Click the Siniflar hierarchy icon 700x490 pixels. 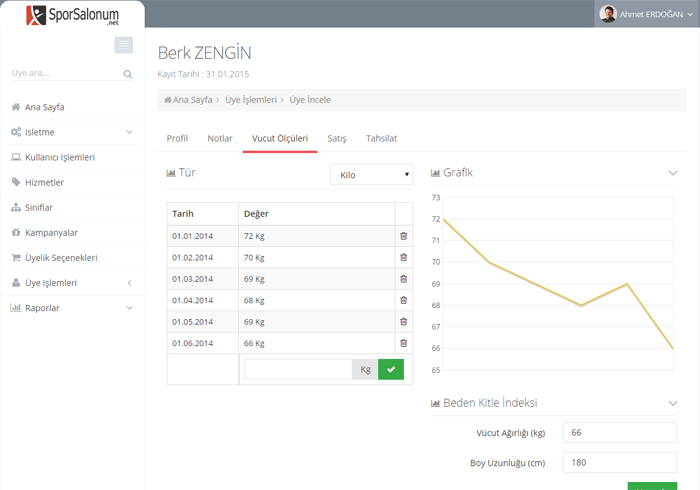click(x=16, y=208)
